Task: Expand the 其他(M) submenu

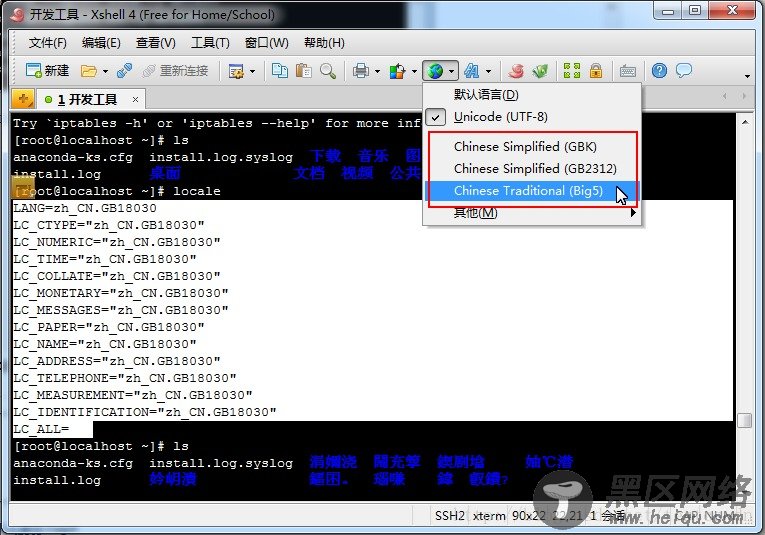Action: click(532, 213)
